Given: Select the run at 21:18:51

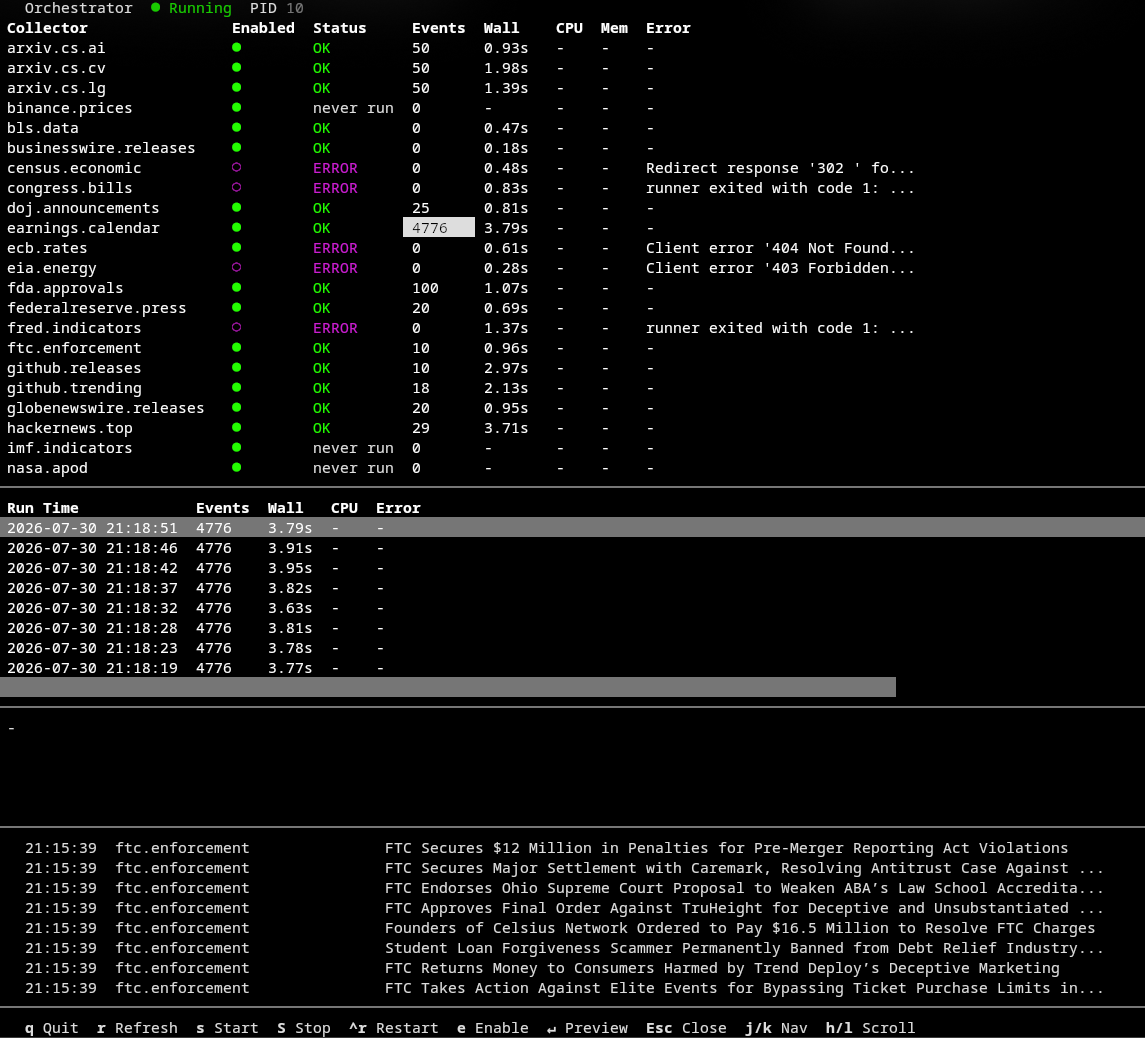Looking at the screenshot, I should point(572,527).
